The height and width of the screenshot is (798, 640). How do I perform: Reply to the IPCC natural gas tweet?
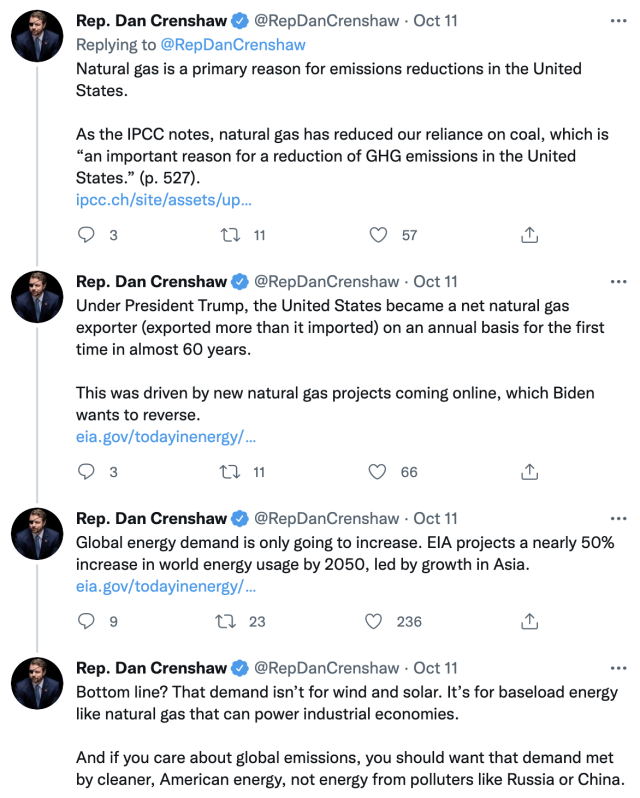[x=87, y=235]
